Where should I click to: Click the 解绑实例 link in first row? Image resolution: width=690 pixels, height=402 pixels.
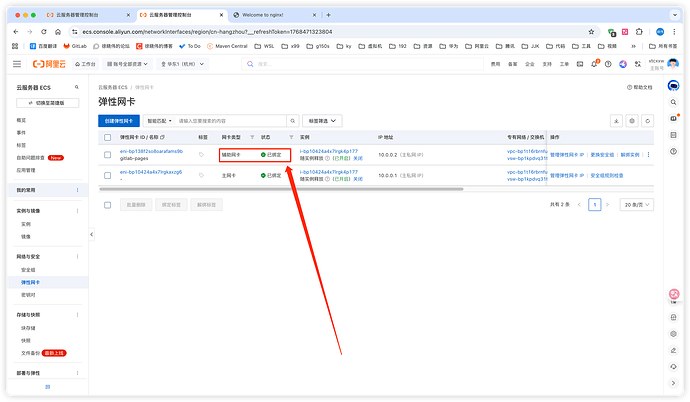630,154
